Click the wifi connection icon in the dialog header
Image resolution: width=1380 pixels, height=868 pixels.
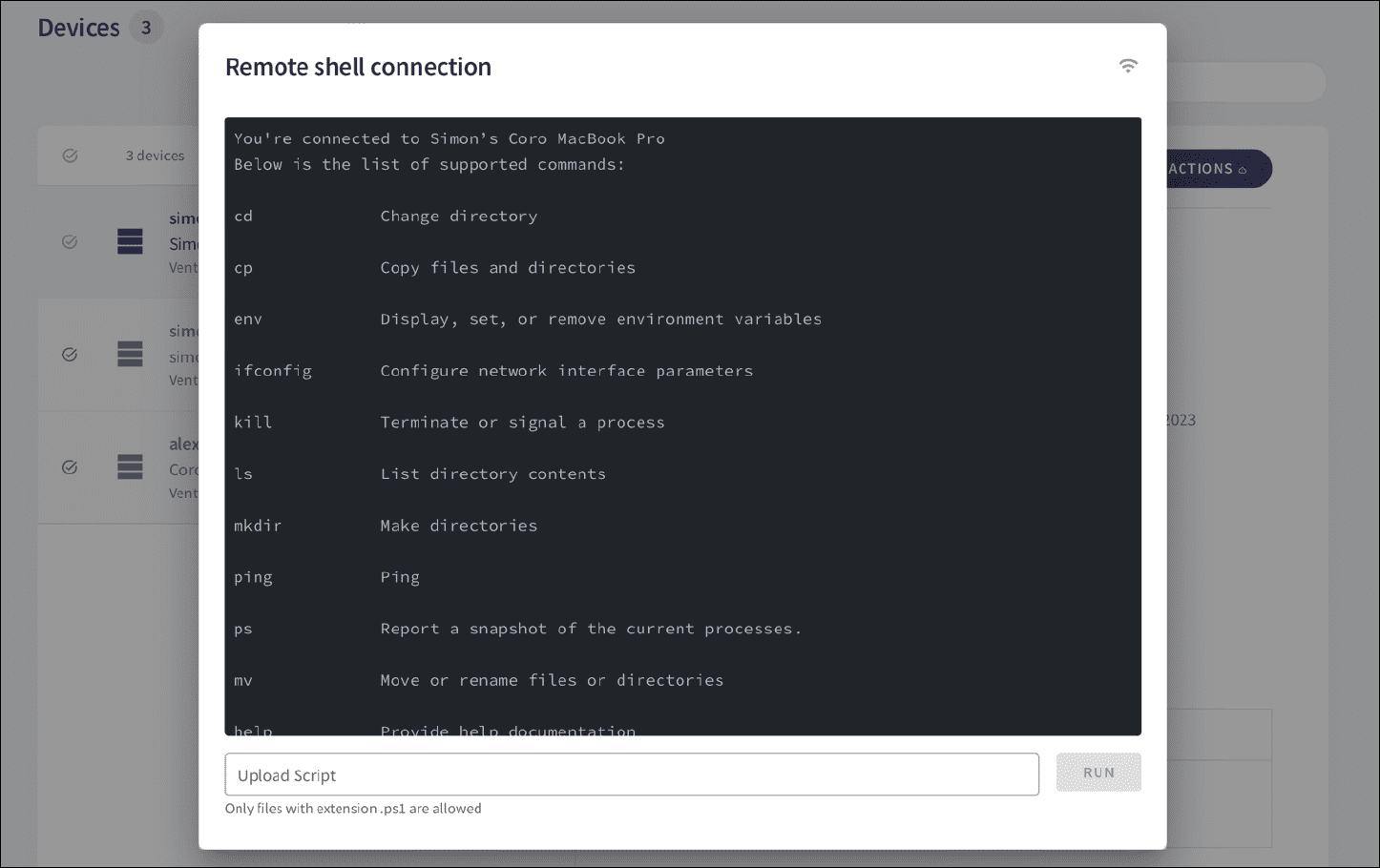click(x=1128, y=66)
